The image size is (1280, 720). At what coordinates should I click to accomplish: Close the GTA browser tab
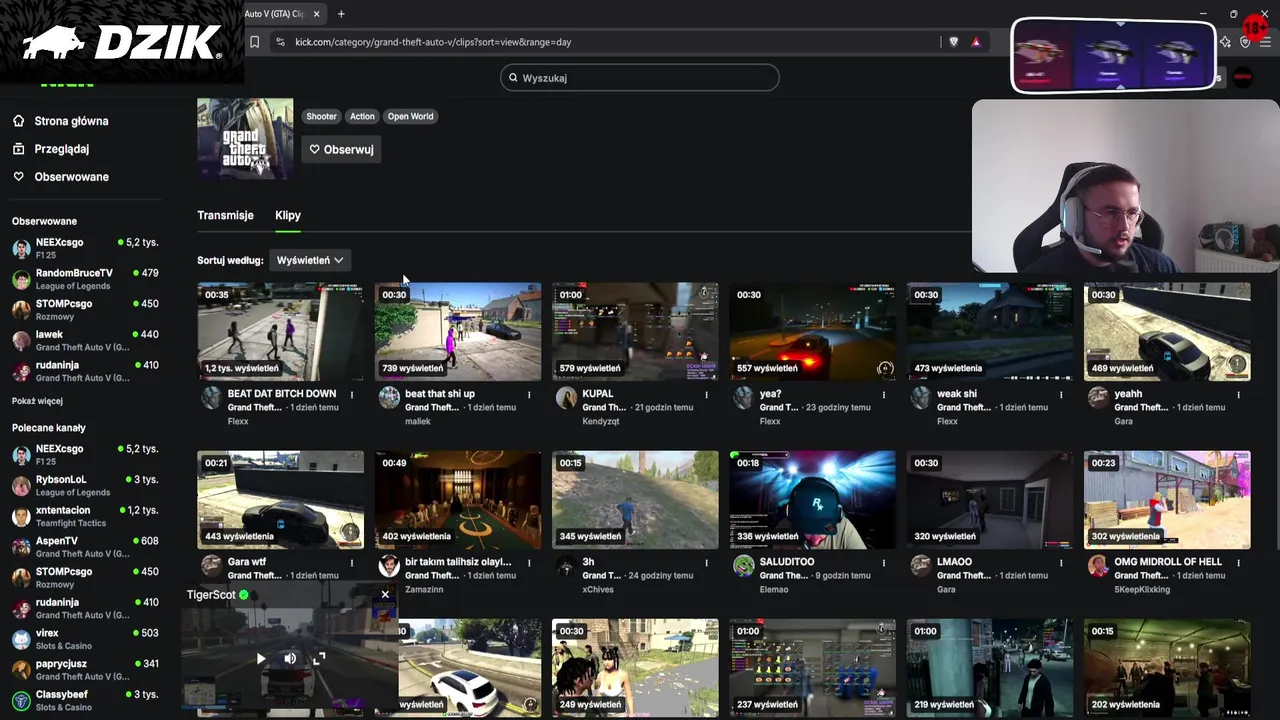pyautogui.click(x=317, y=14)
